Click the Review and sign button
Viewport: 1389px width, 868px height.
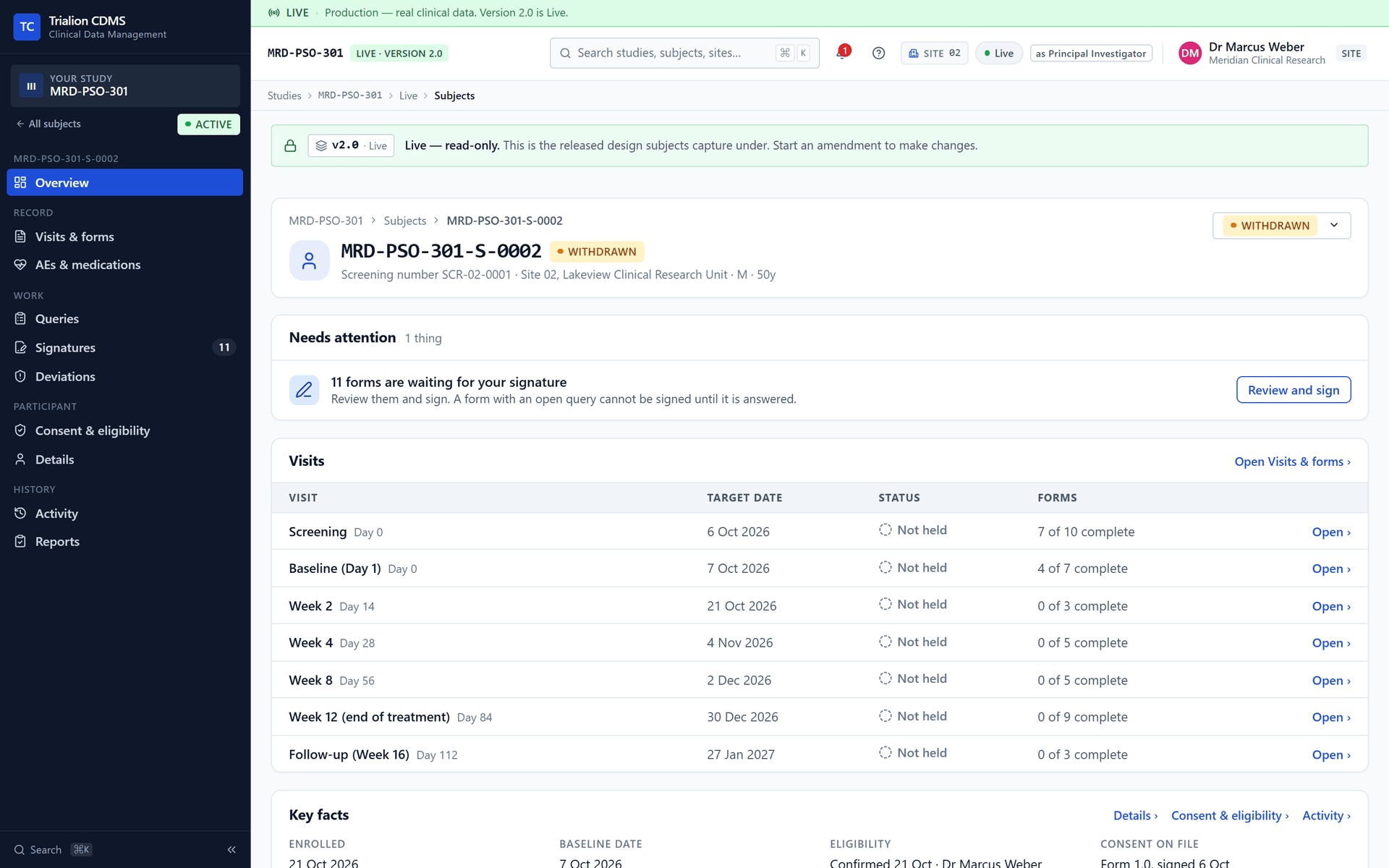[1294, 390]
